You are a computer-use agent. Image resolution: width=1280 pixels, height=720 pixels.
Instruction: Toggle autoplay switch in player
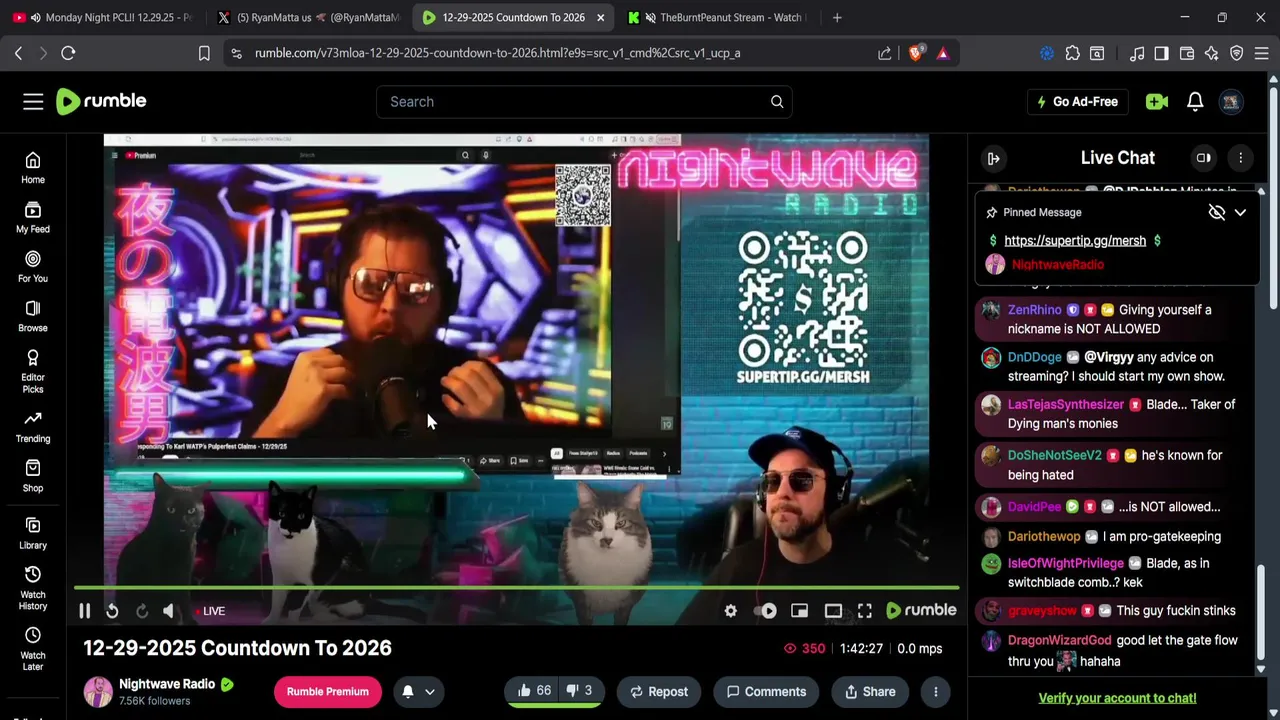pyautogui.click(x=767, y=611)
